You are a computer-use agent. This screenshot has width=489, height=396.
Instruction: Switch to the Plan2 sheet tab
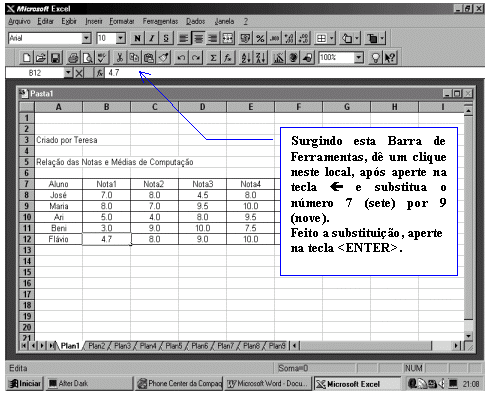[x=96, y=346]
